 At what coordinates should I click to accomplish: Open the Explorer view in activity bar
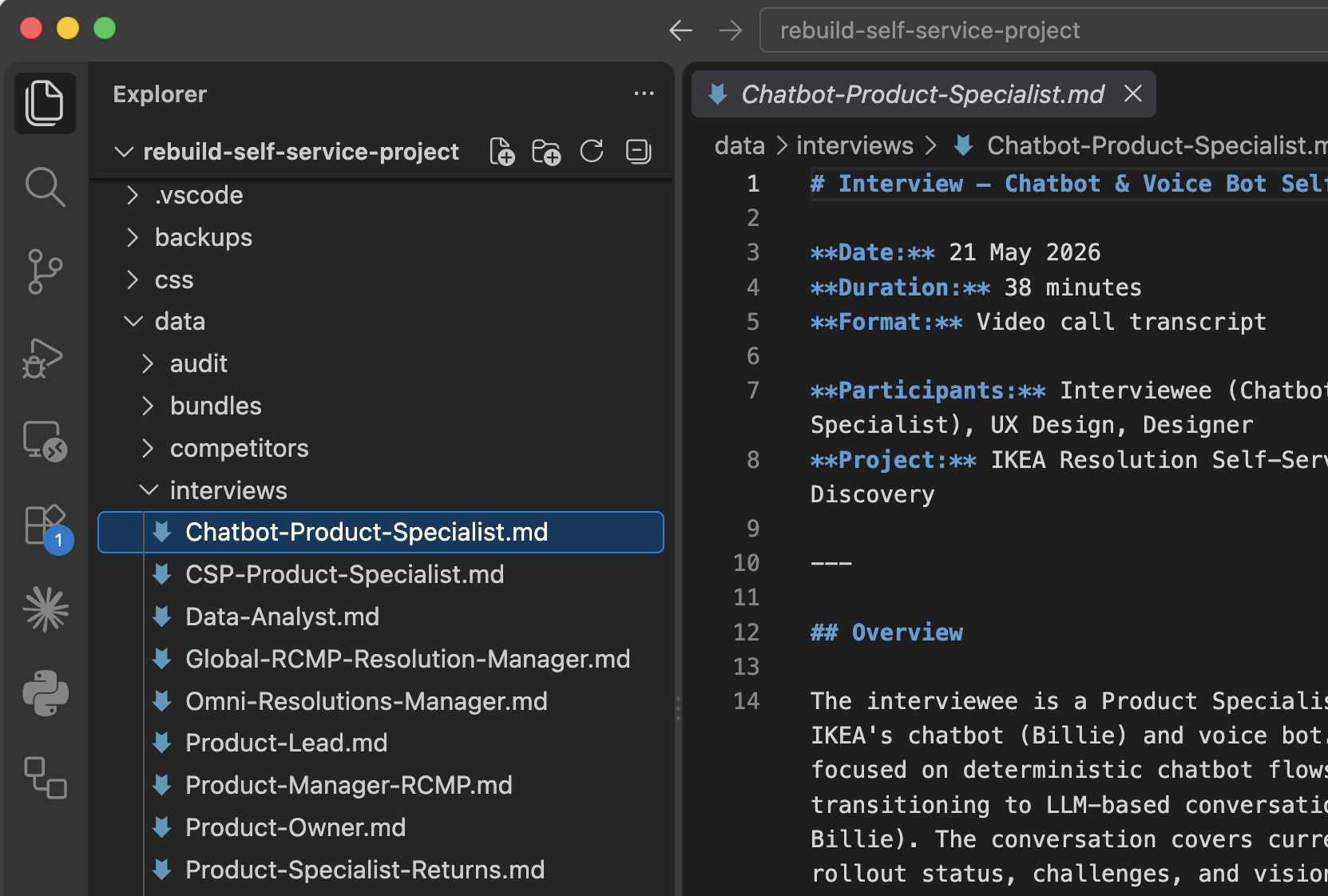(x=45, y=103)
